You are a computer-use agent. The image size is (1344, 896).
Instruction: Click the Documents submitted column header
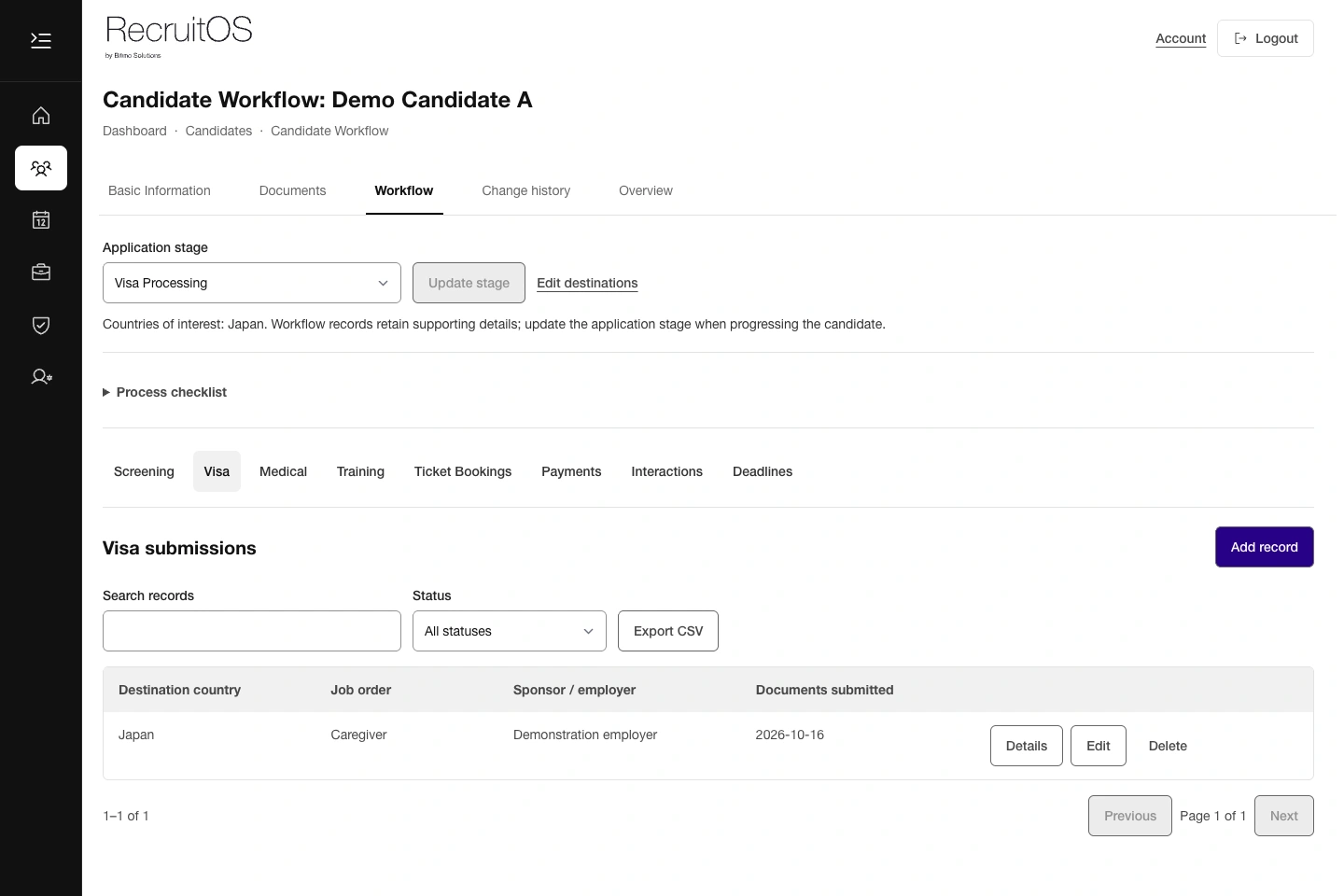(x=824, y=690)
